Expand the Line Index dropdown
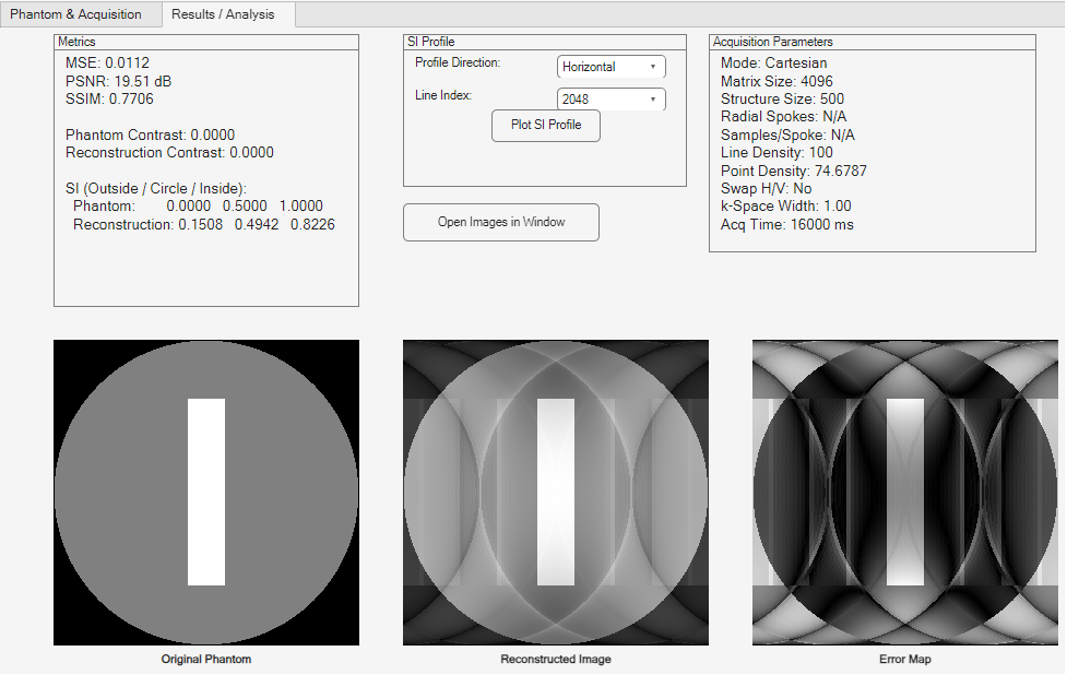 (610, 100)
